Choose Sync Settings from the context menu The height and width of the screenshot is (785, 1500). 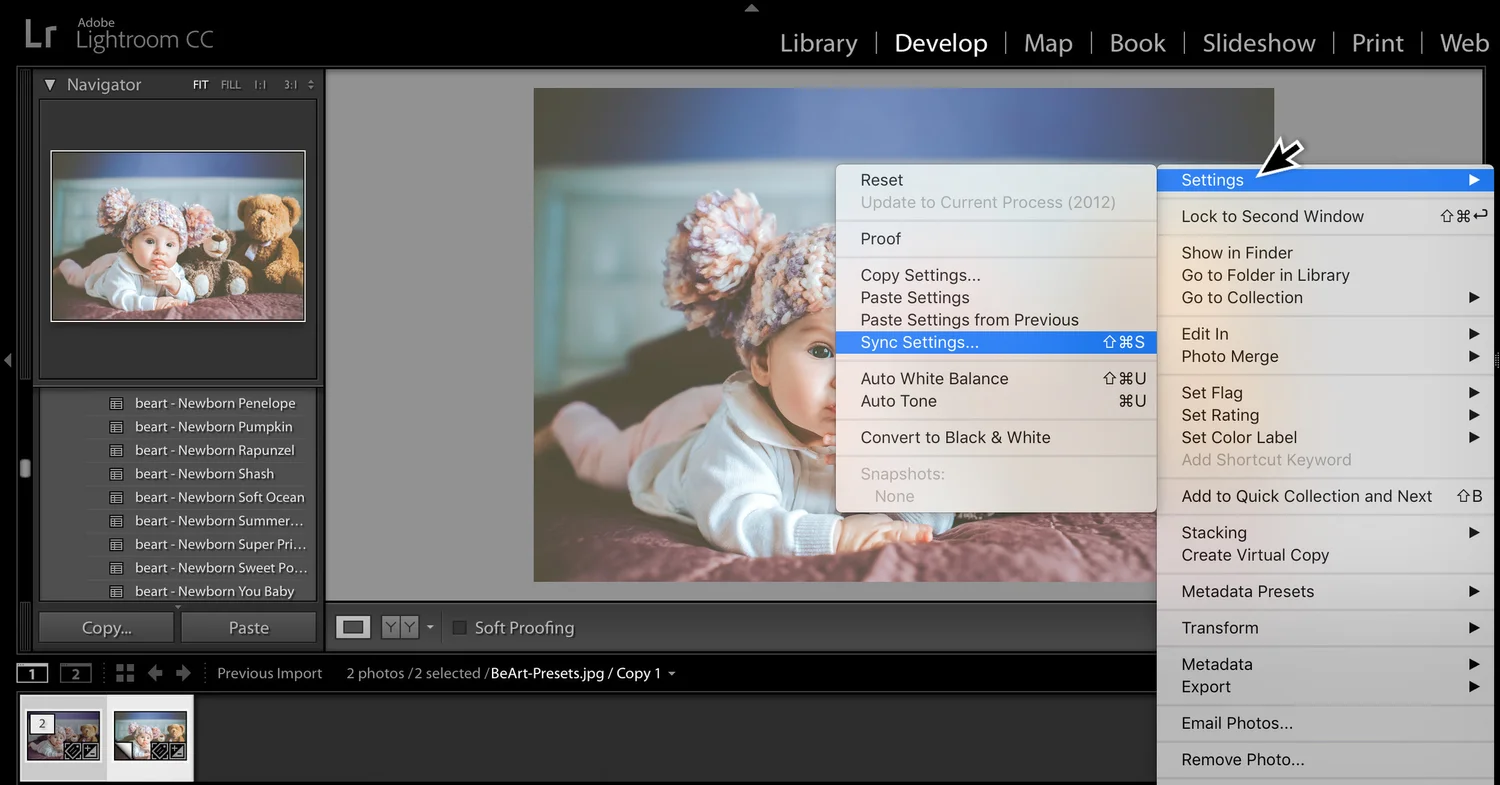click(x=919, y=342)
